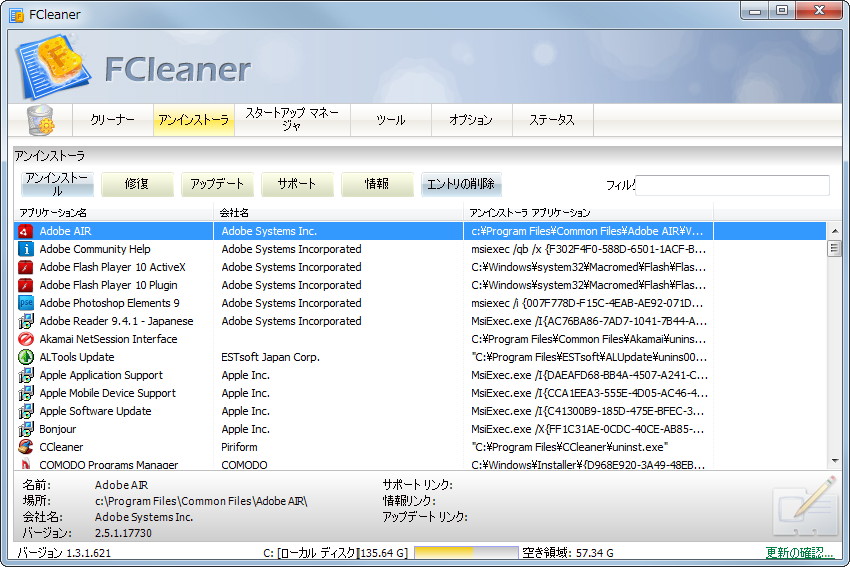The image size is (850, 567).
Task: Click the 情報 button
Action: (377, 184)
